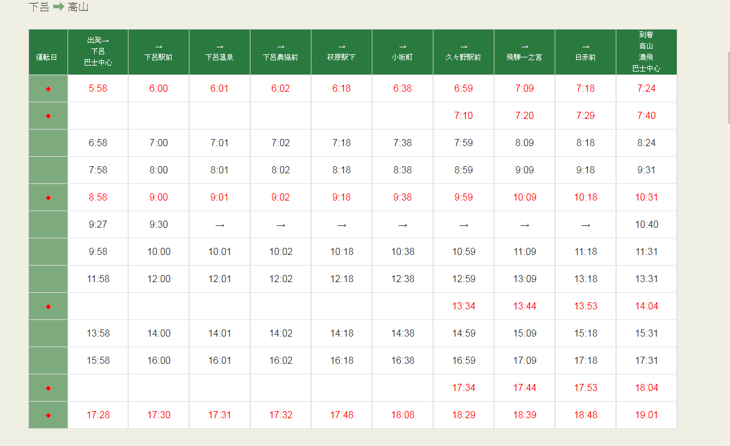The height and width of the screenshot is (446, 730).
Task: Click the red diamond in the 17:34 row
Action: pos(48,387)
